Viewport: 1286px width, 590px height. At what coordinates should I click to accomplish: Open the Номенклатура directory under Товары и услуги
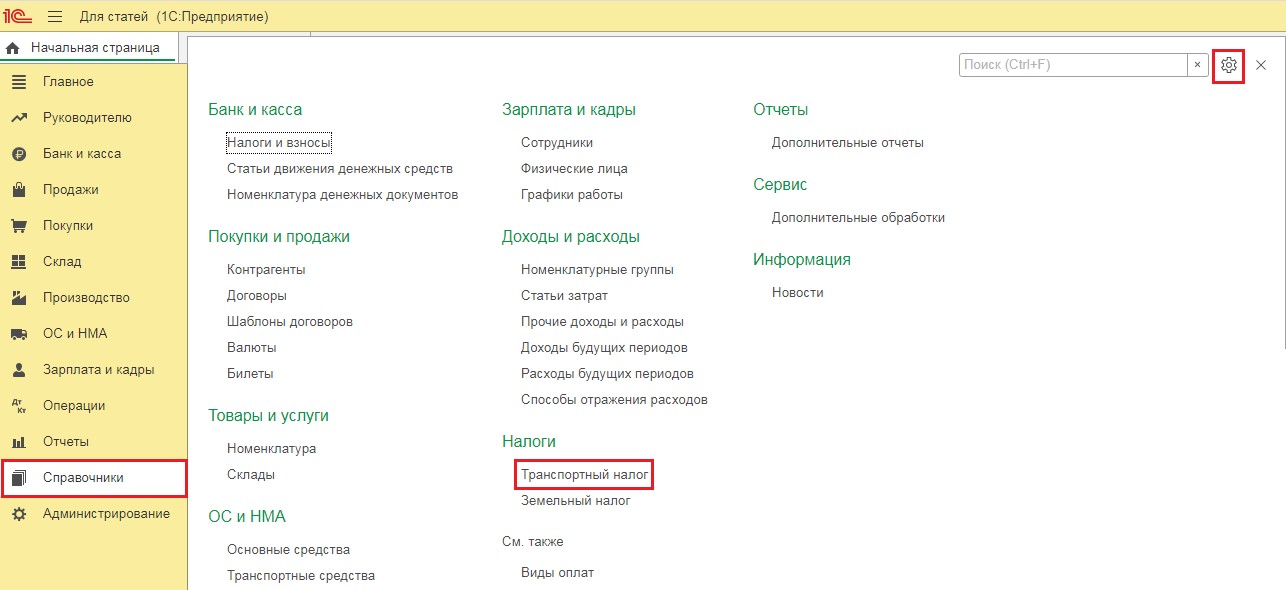click(272, 449)
